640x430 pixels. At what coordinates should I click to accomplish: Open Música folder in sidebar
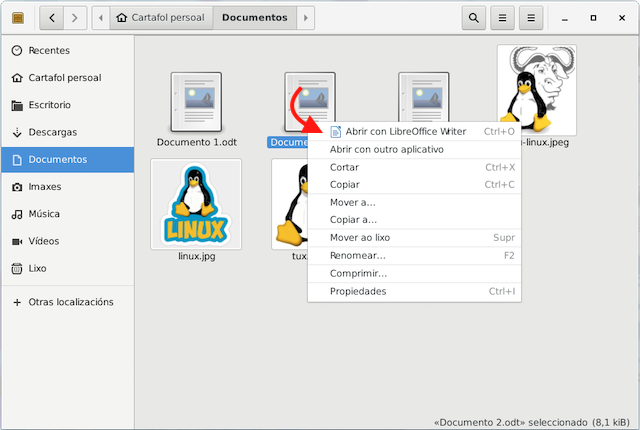pyautogui.click(x=44, y=214)
